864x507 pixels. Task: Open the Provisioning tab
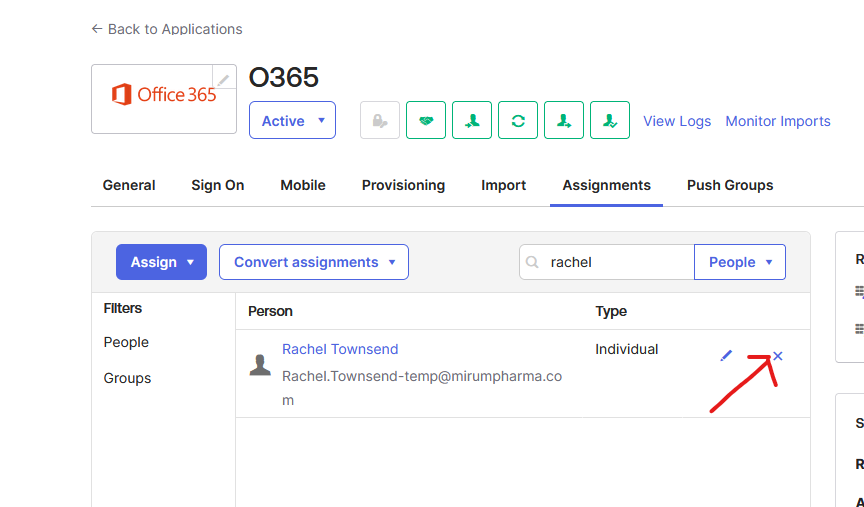point(403,185)
